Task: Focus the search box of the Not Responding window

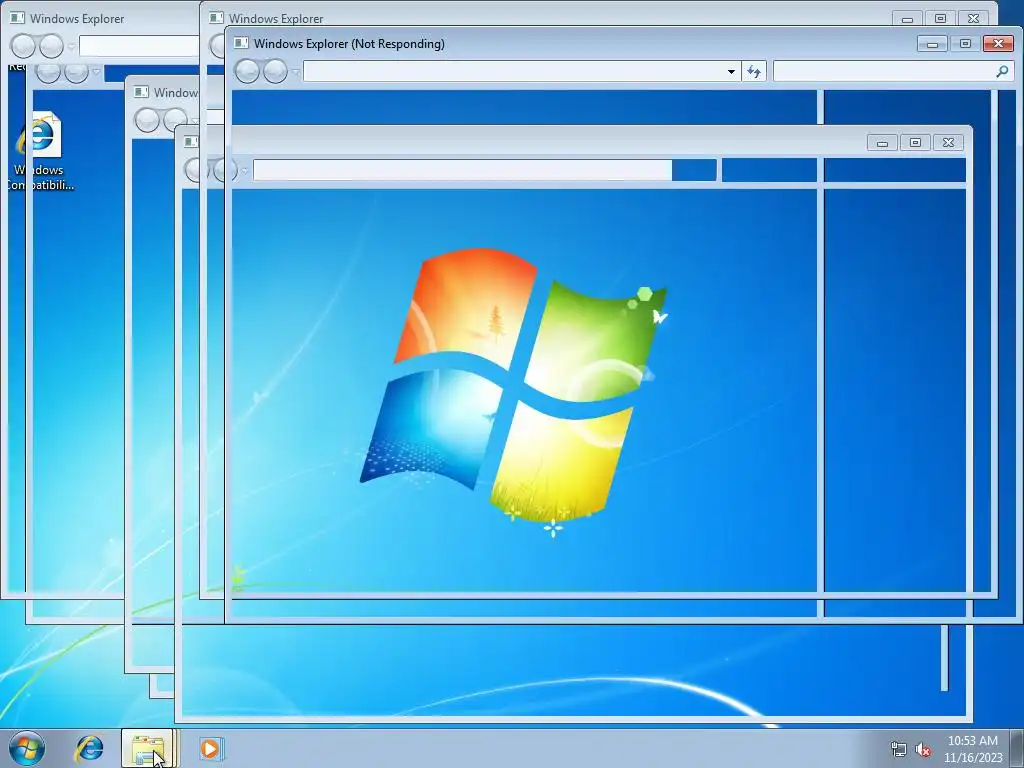Action: tap(892, 71)
